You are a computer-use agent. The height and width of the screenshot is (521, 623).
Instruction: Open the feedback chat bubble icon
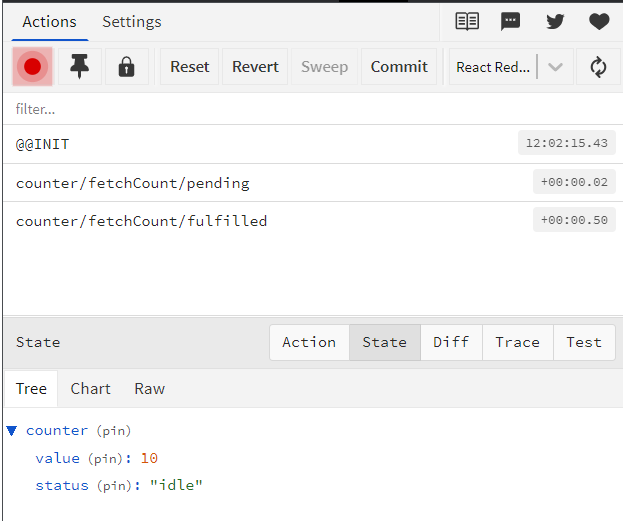pos(511,21)
